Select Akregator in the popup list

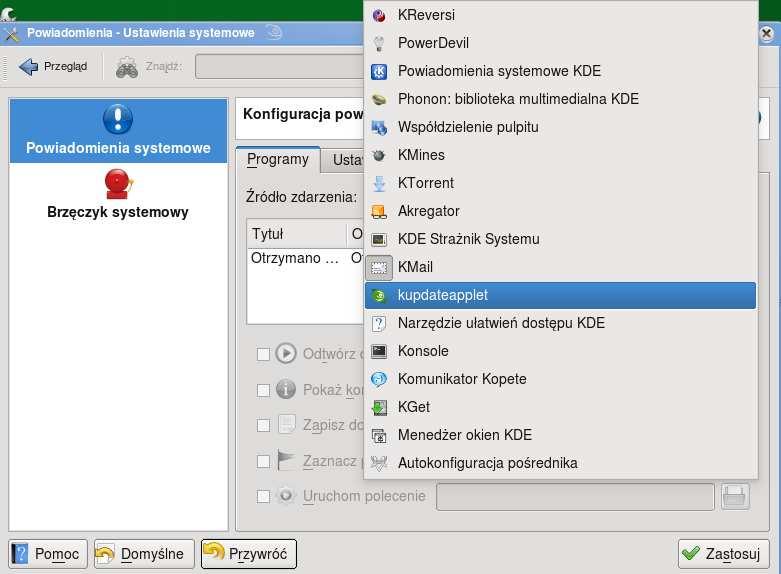point(560,211)
